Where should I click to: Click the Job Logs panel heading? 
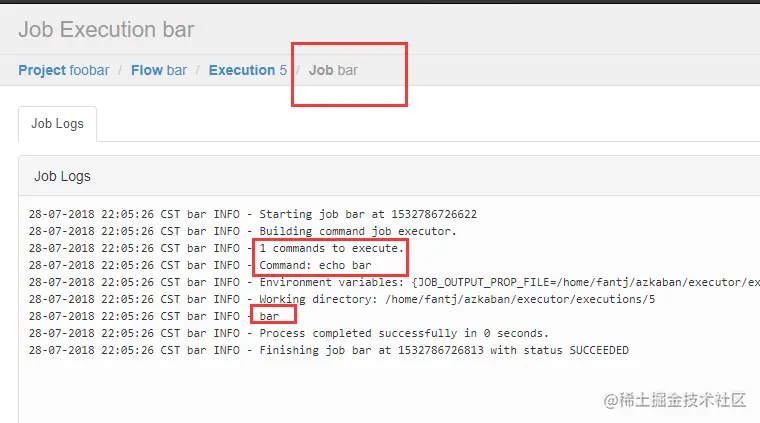point(63,176)
